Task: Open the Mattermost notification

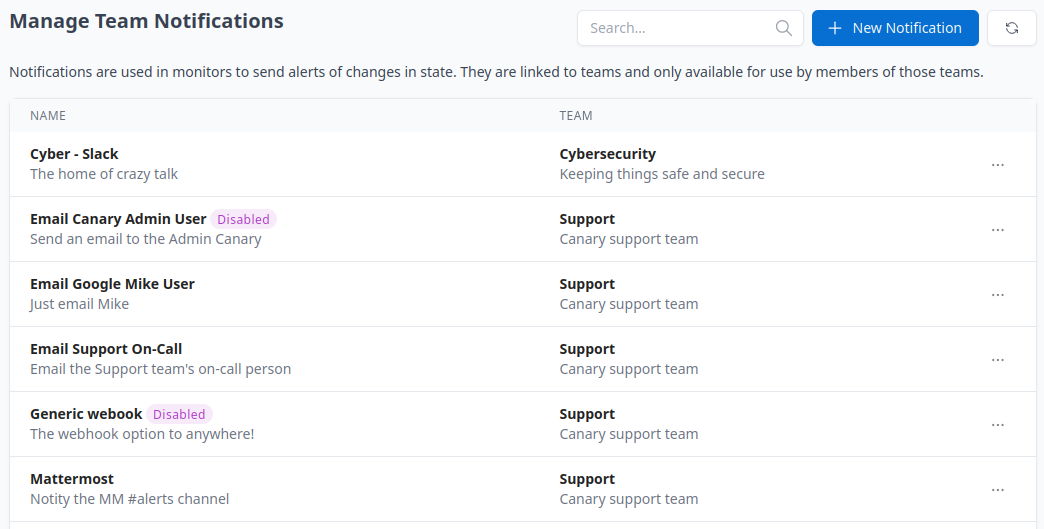Action: tap(72, 479)
